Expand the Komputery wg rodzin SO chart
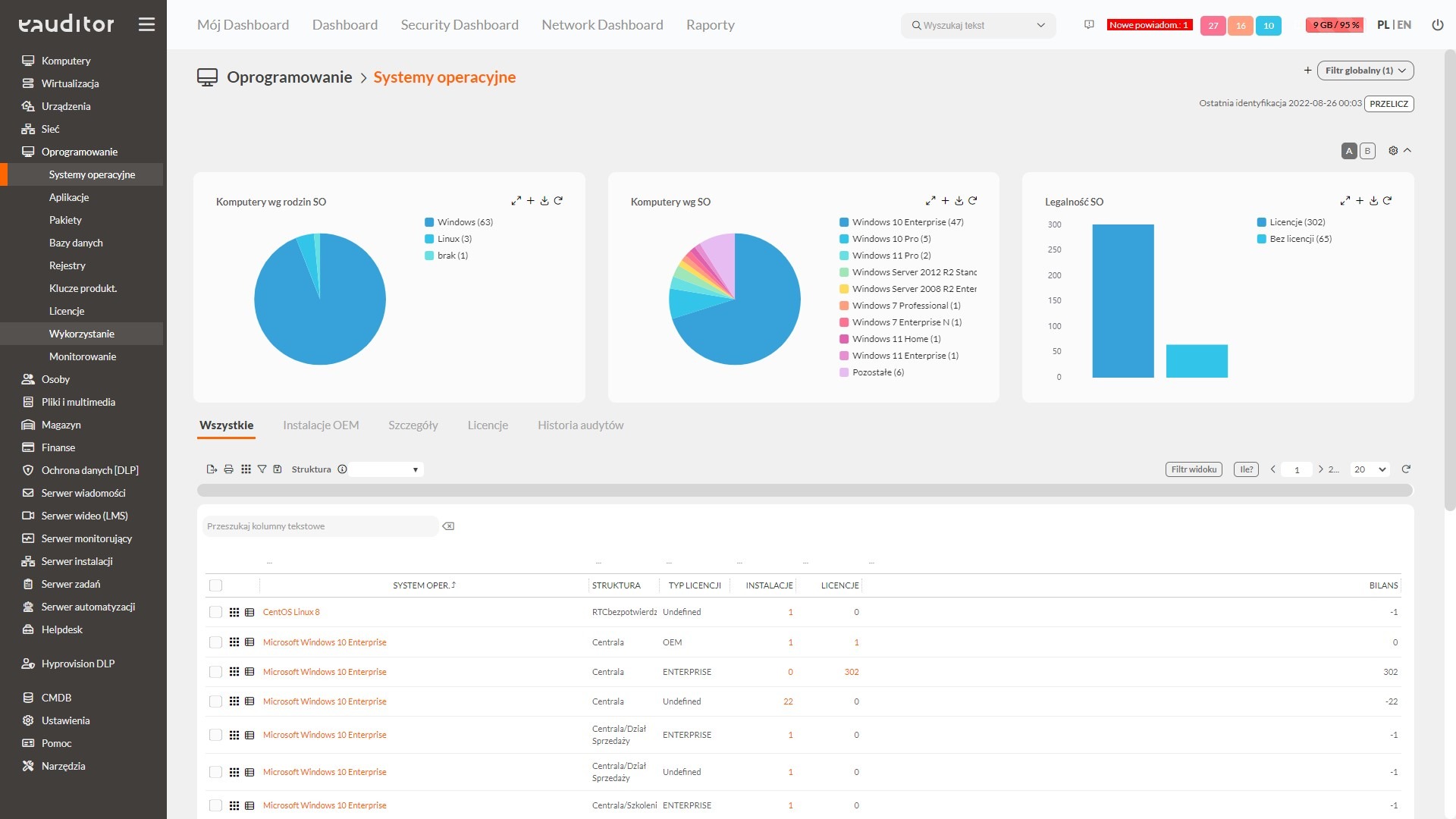The height and width of the screenshot is (819, 1456). pos(516,201)
